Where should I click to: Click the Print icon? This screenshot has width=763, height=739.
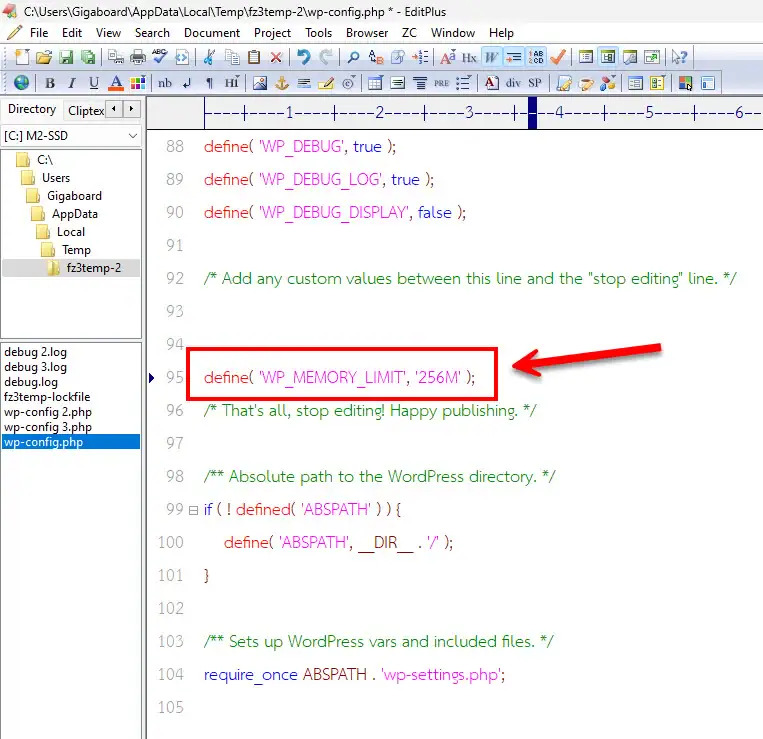pos(138,57)
